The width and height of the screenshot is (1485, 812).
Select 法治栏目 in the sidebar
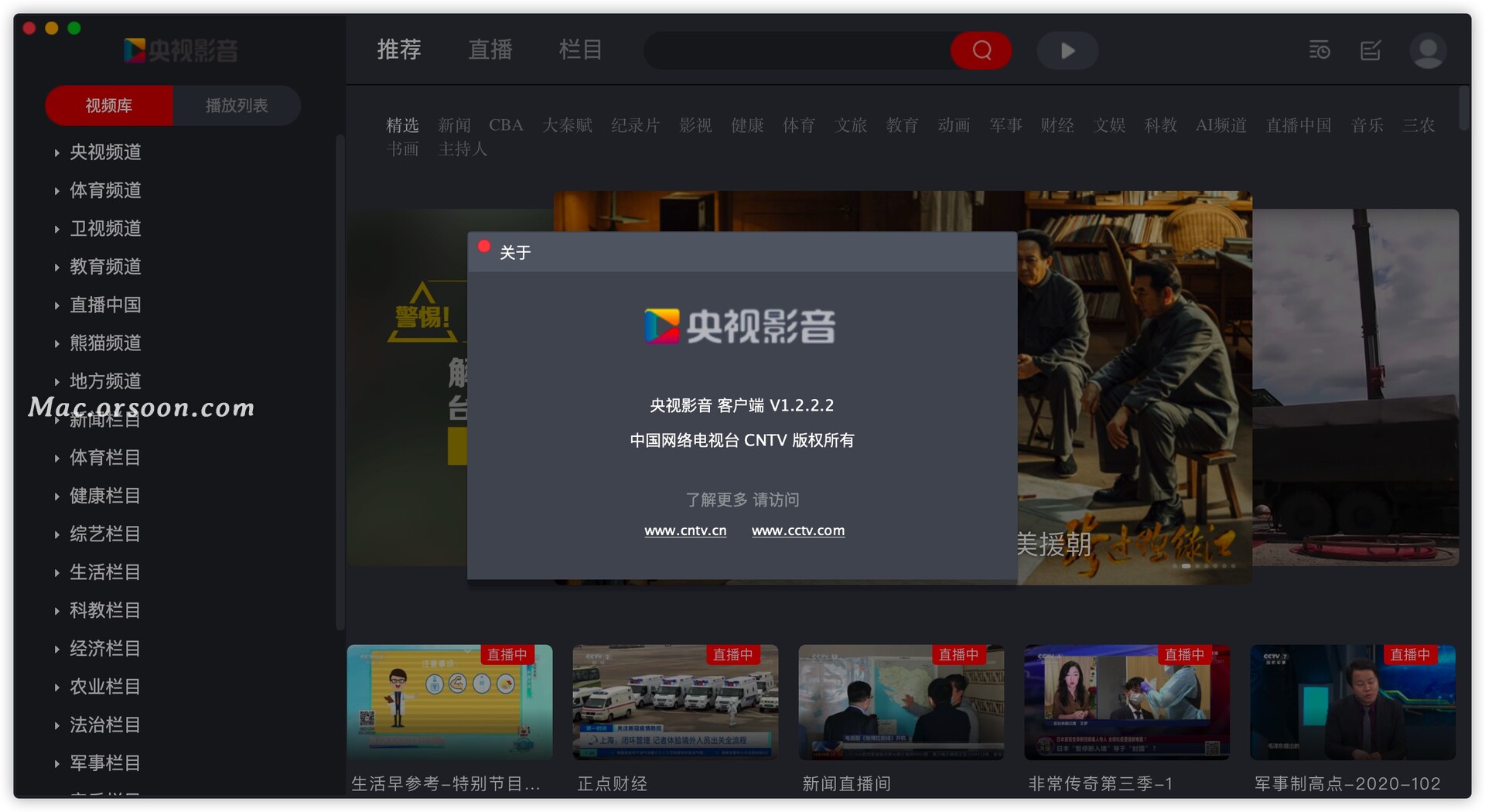[x=105, y=725]
